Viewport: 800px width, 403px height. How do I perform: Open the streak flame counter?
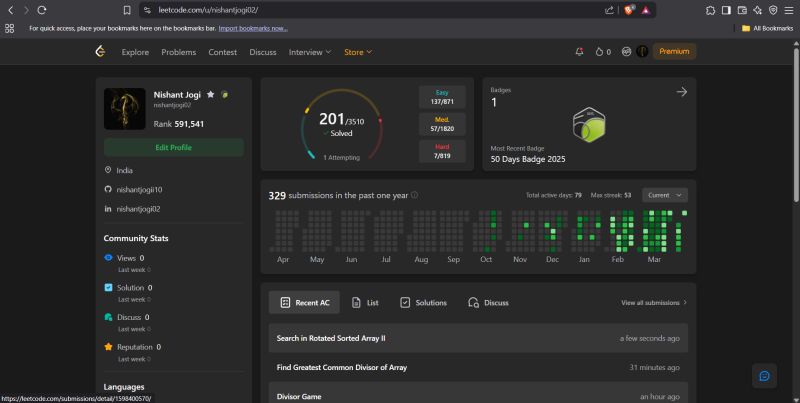pos(603,52)
